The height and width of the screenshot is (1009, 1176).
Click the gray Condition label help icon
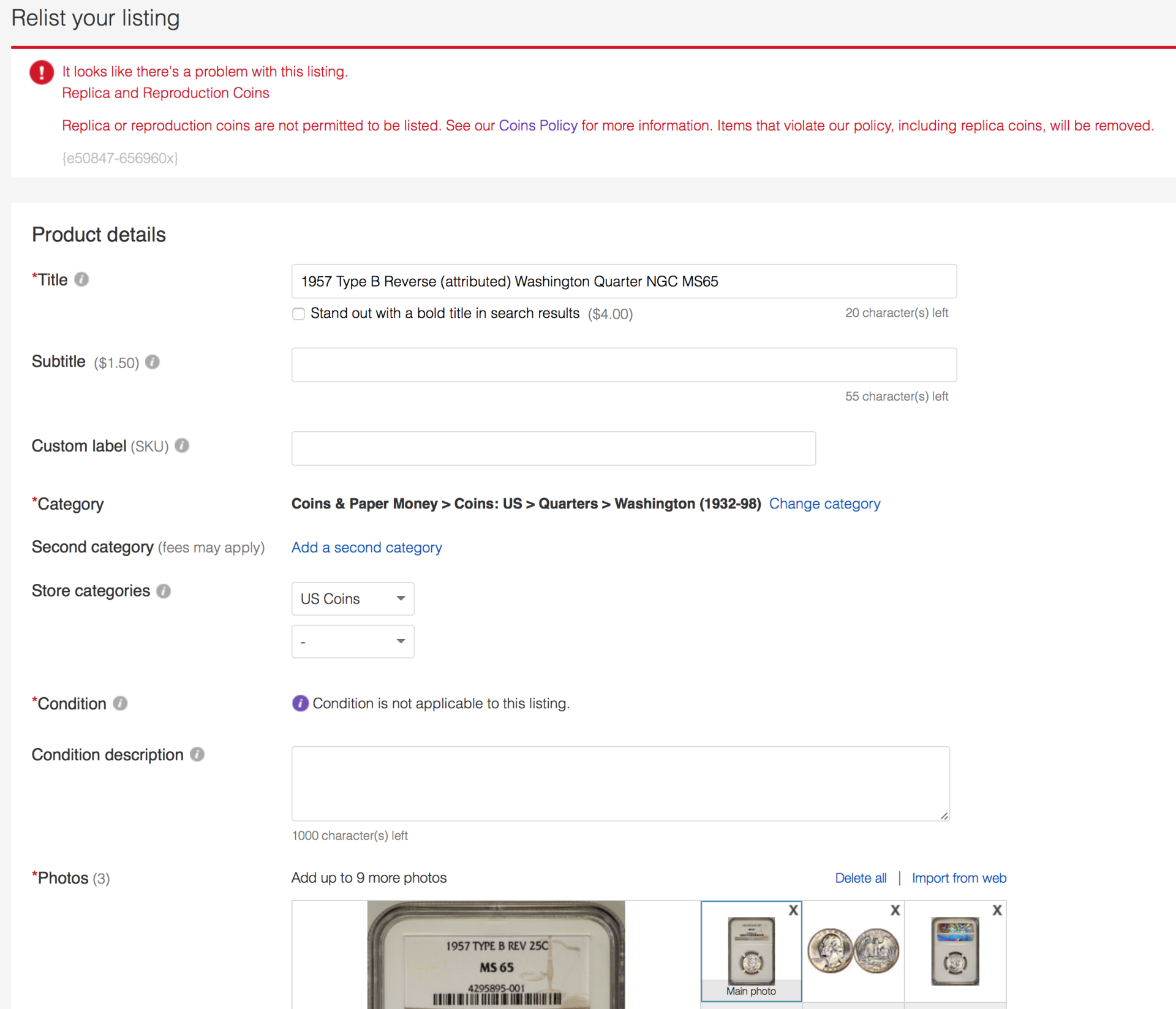(121, 703)
